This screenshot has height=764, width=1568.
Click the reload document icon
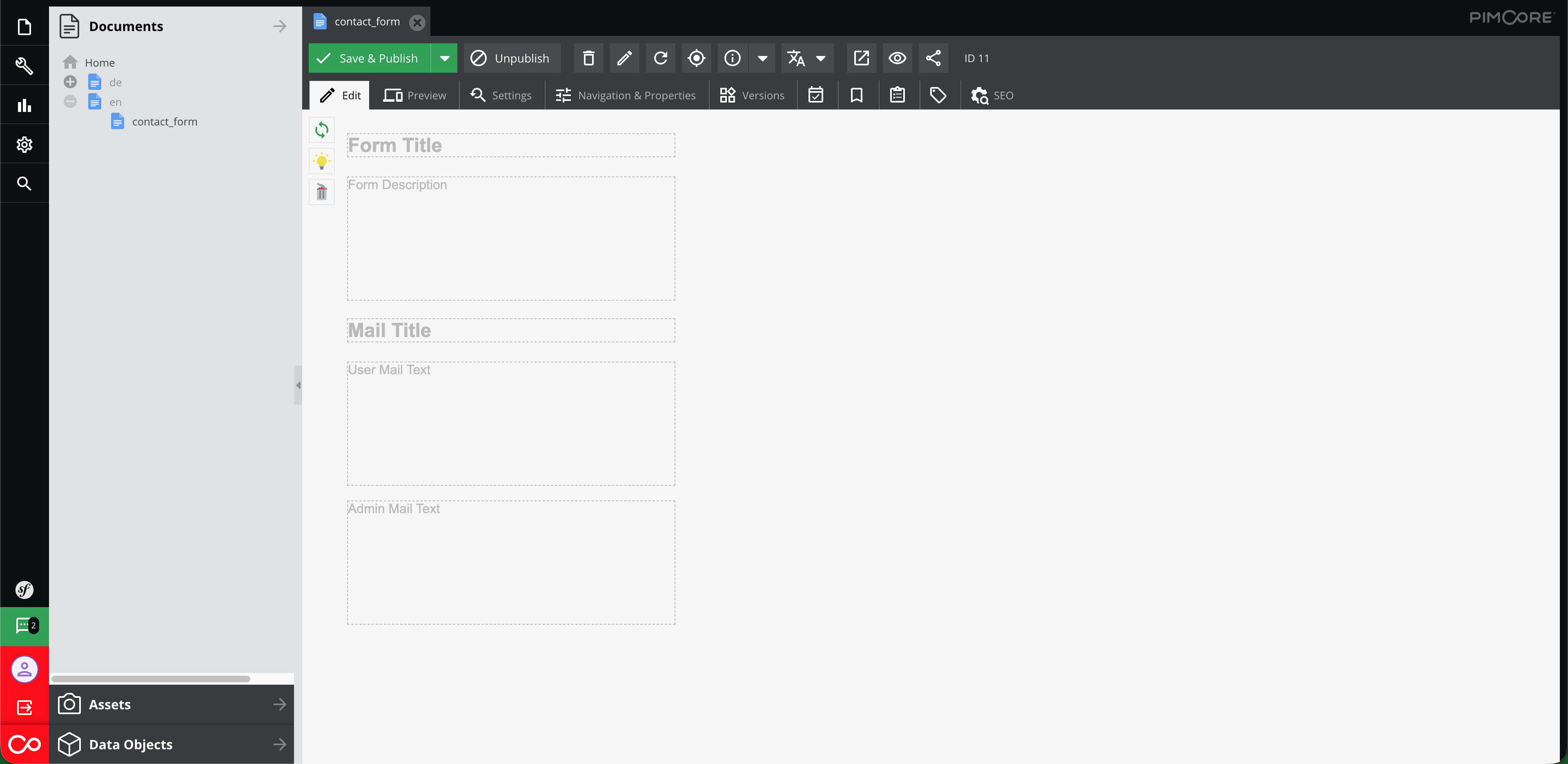pyautogui.click(x=660, y=58)
